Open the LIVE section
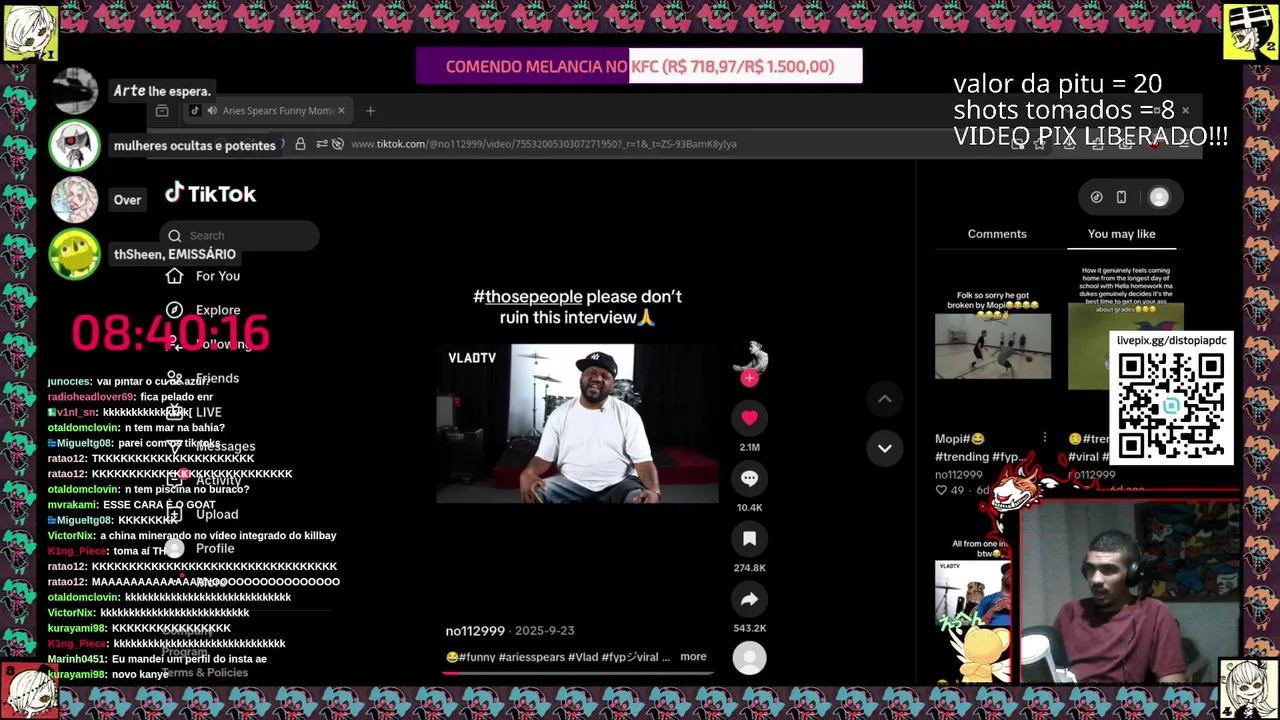 [x=208, y=412]
